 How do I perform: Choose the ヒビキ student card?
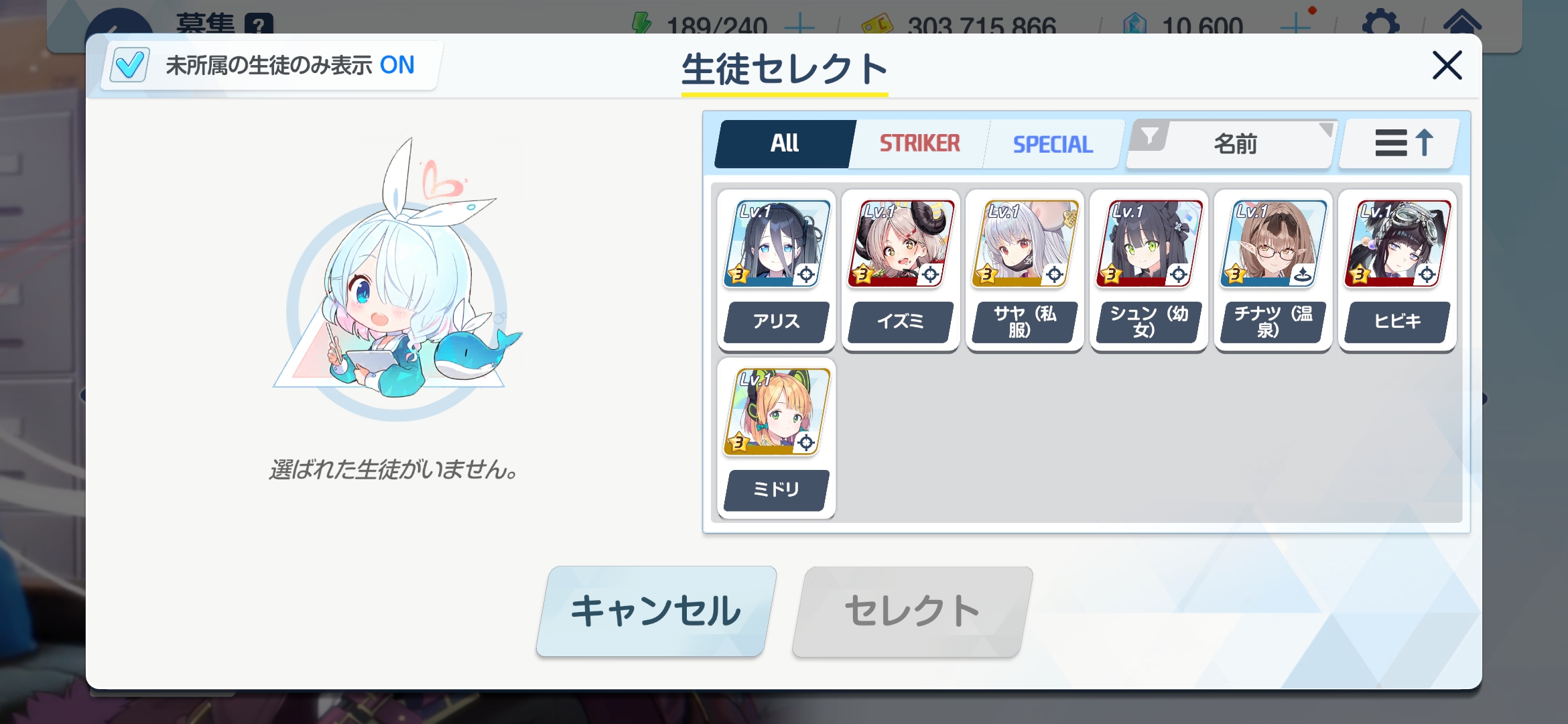[x=1397, y=271]
